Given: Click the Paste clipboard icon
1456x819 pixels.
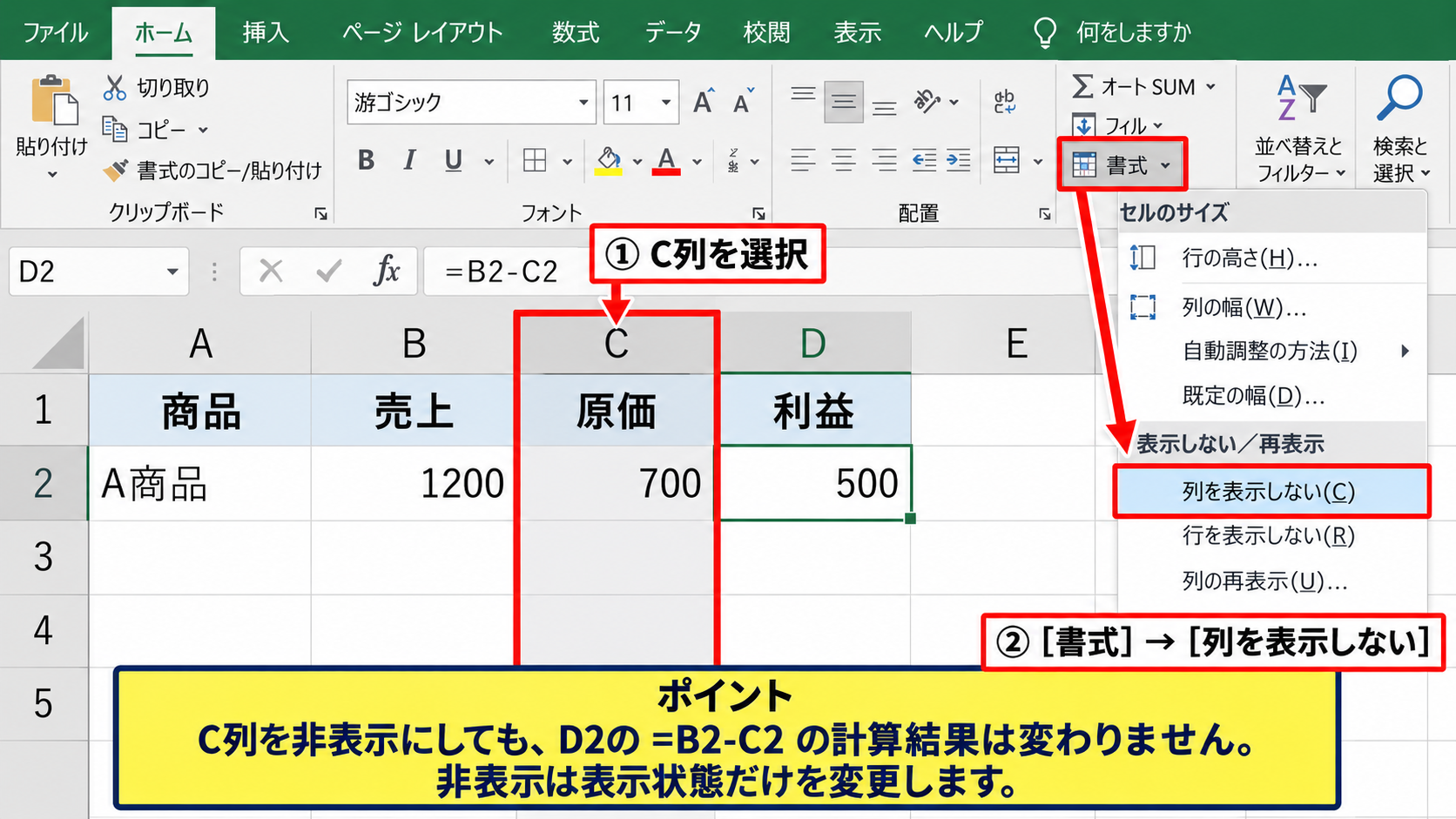Looking at the screenshot, I should (54, 102).
